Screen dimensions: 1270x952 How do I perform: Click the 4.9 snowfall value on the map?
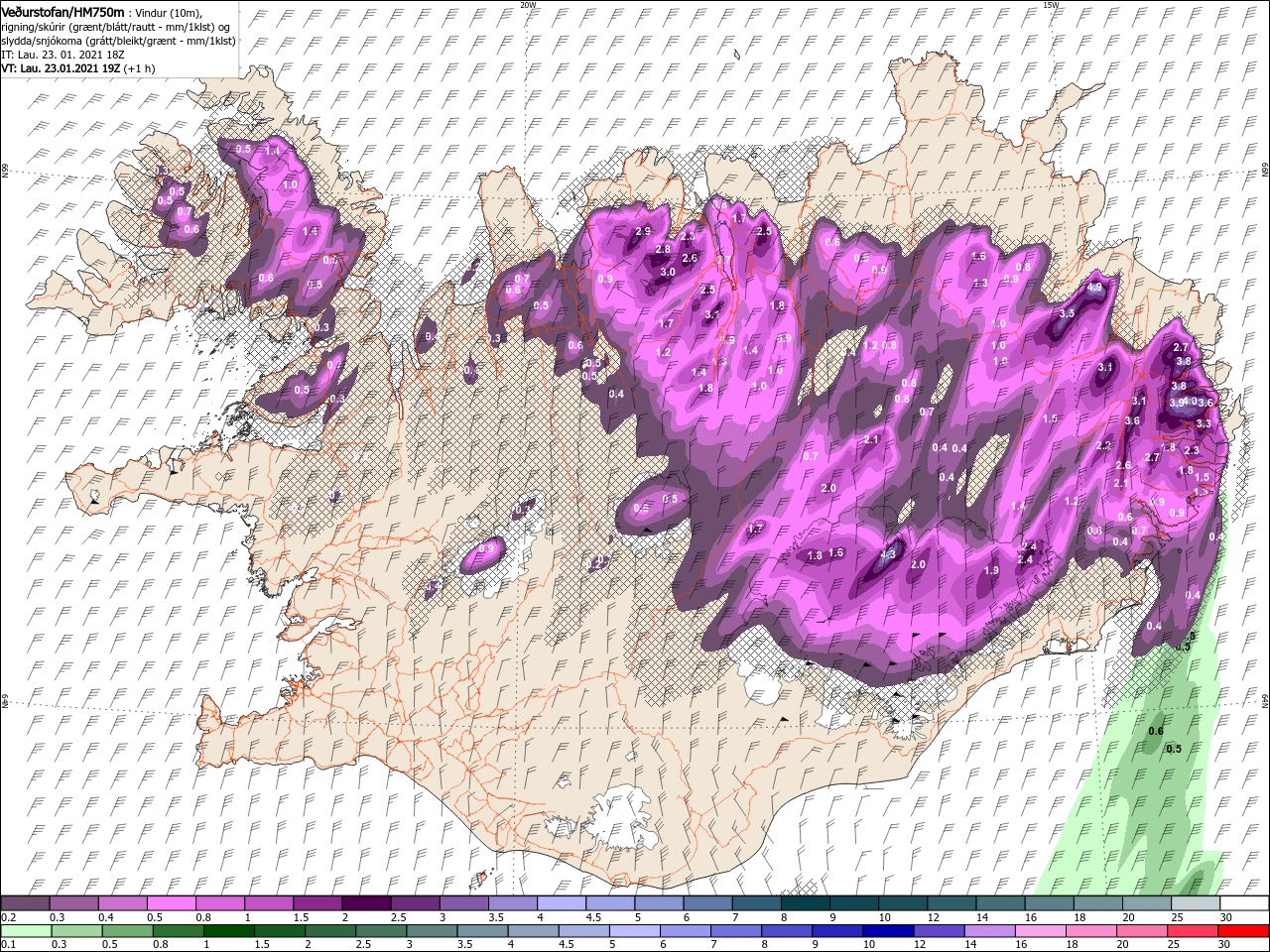(x=1094, y=288)
